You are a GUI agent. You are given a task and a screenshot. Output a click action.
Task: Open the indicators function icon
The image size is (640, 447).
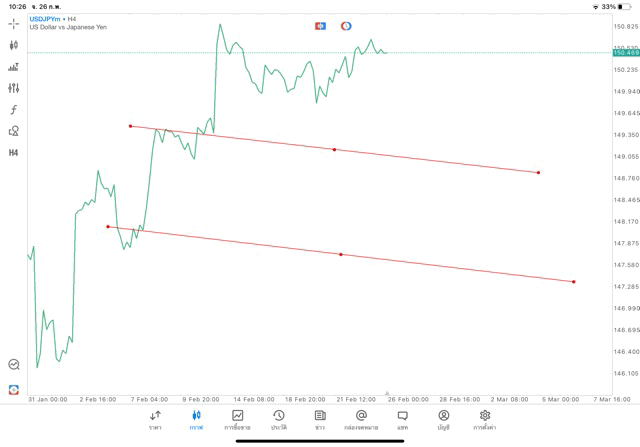(x=13, y=109)
